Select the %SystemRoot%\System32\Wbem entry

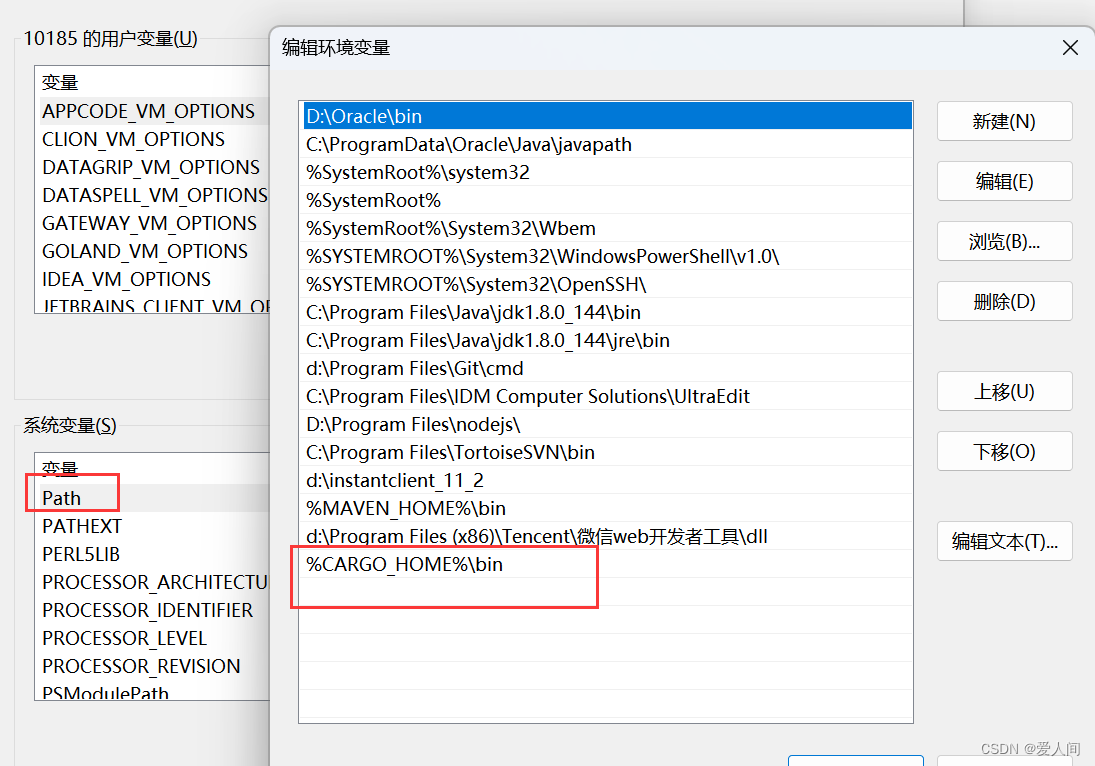coord(607,228)
